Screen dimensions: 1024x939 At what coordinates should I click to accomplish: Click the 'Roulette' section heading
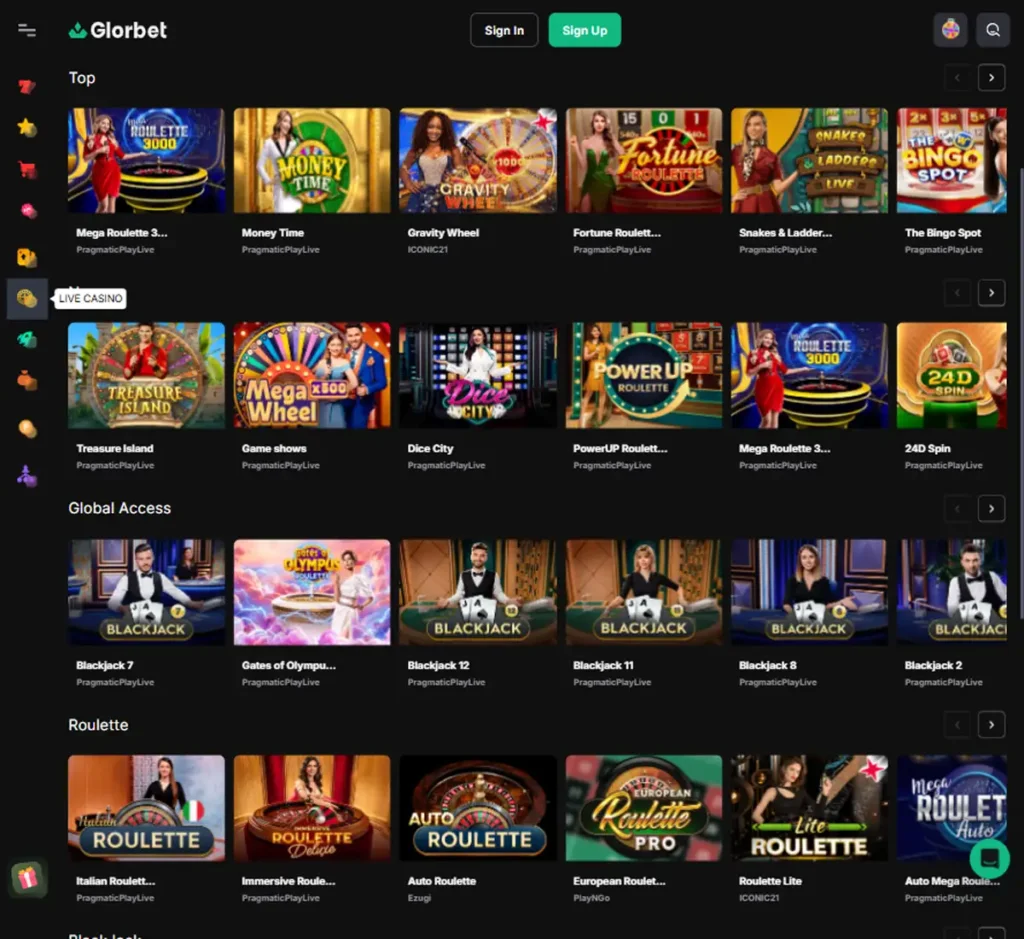coord(98,725)
